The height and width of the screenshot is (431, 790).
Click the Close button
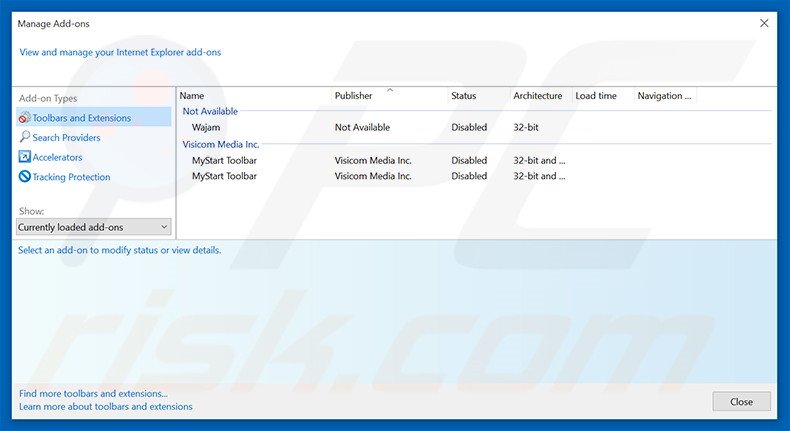click(742, 402)
